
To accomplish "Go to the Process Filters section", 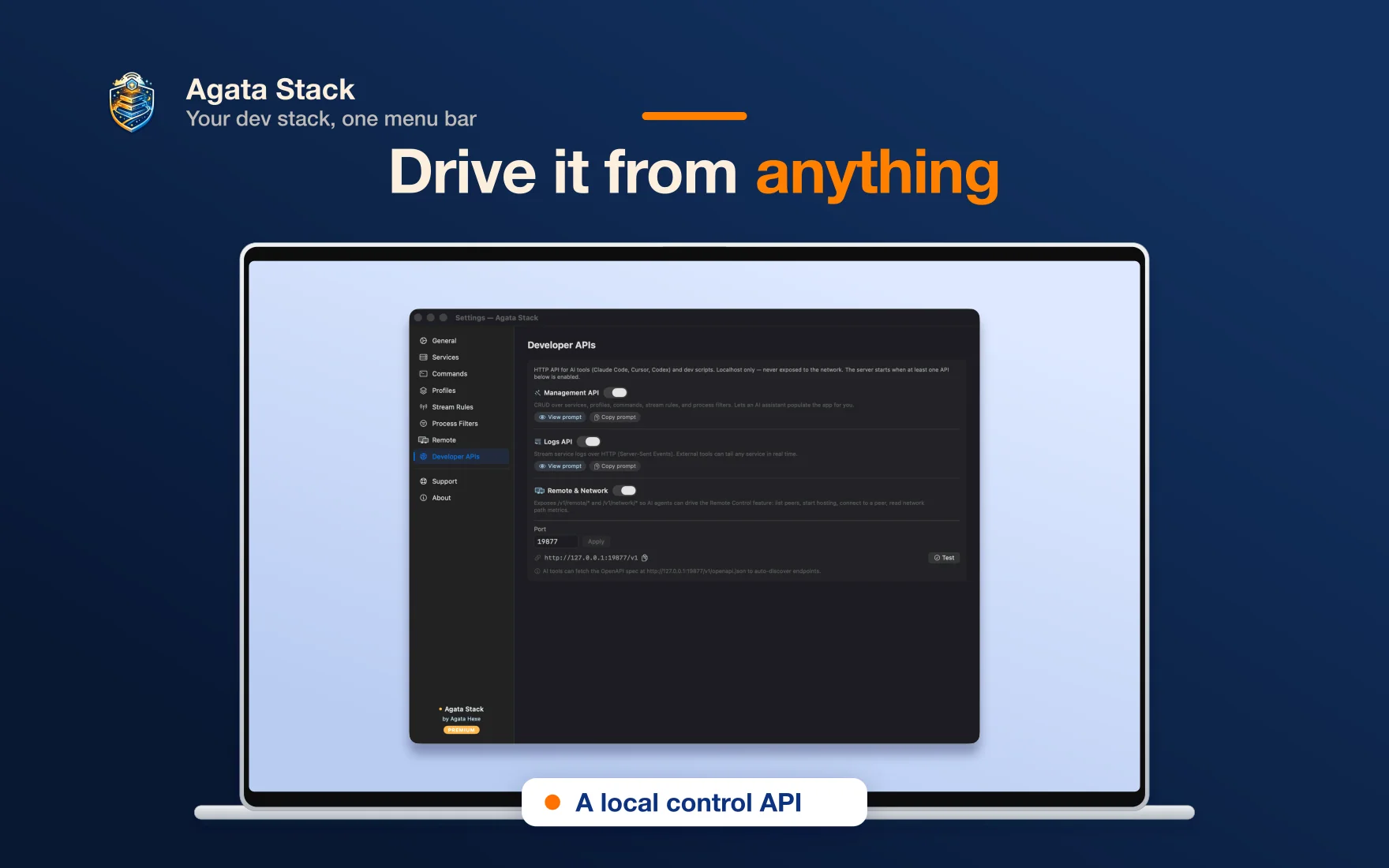I will click(462, 424).
